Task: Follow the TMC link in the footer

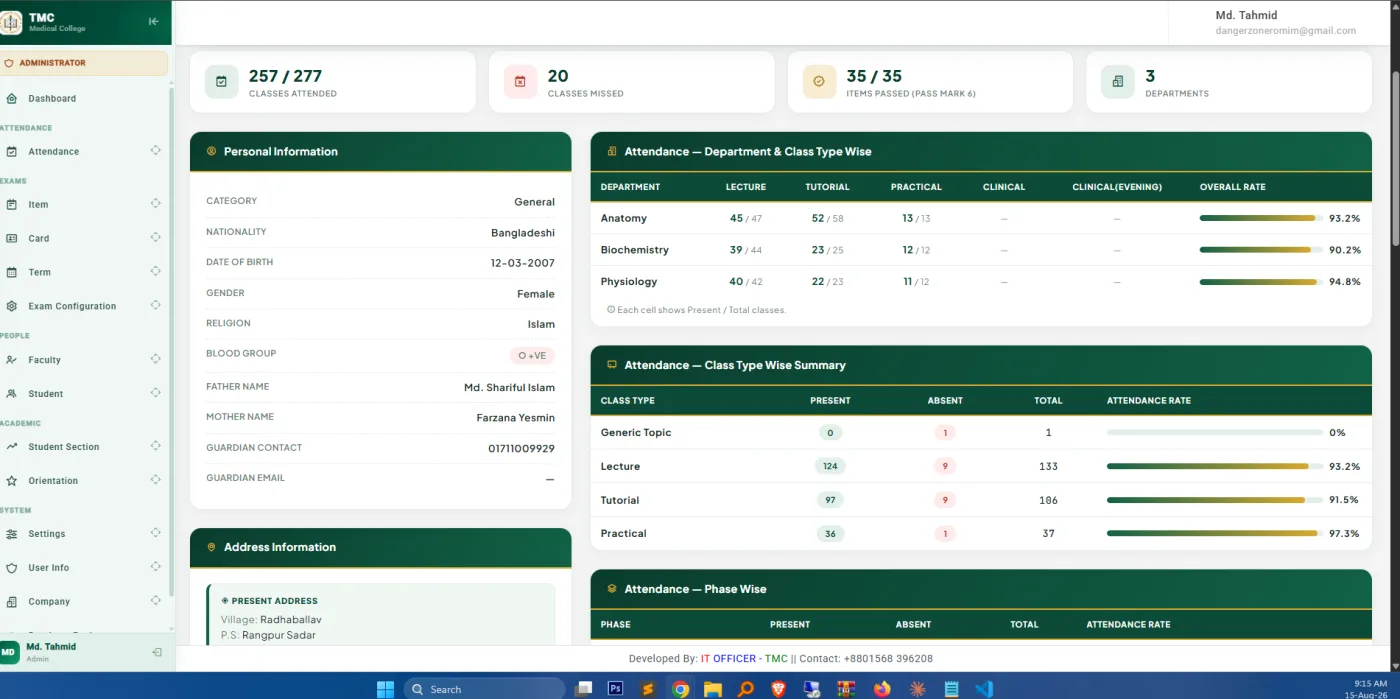Action: click(x=776, y=659)
